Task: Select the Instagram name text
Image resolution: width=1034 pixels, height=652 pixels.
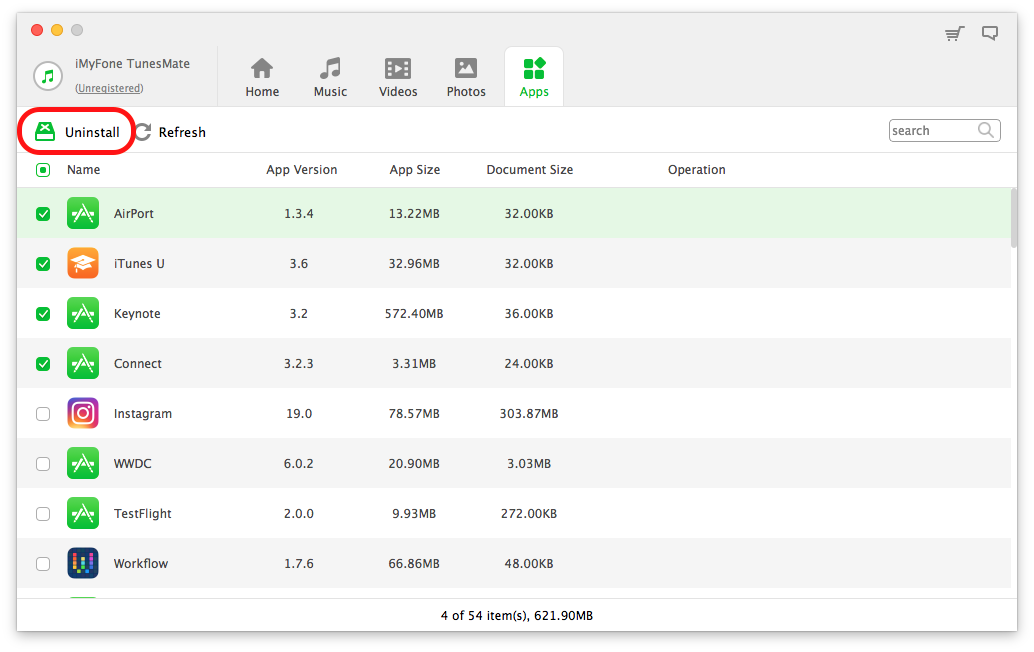Action: click(x=142, y=413)
